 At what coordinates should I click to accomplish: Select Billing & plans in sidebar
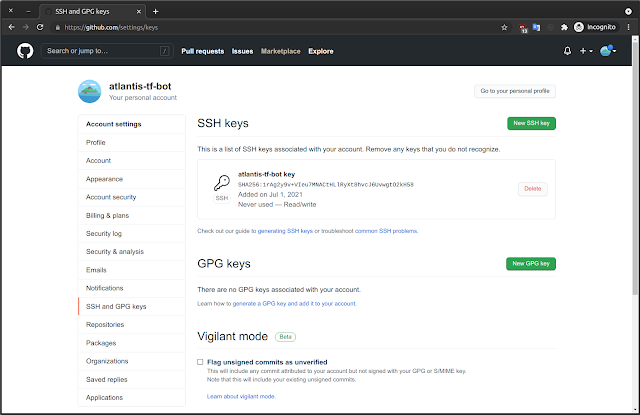(x=131, y=215)
